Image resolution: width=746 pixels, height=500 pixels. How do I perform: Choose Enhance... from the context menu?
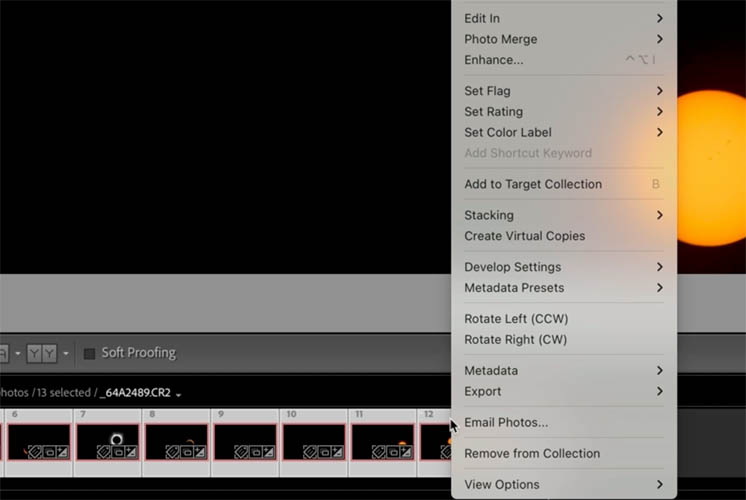tap(563, 60)
